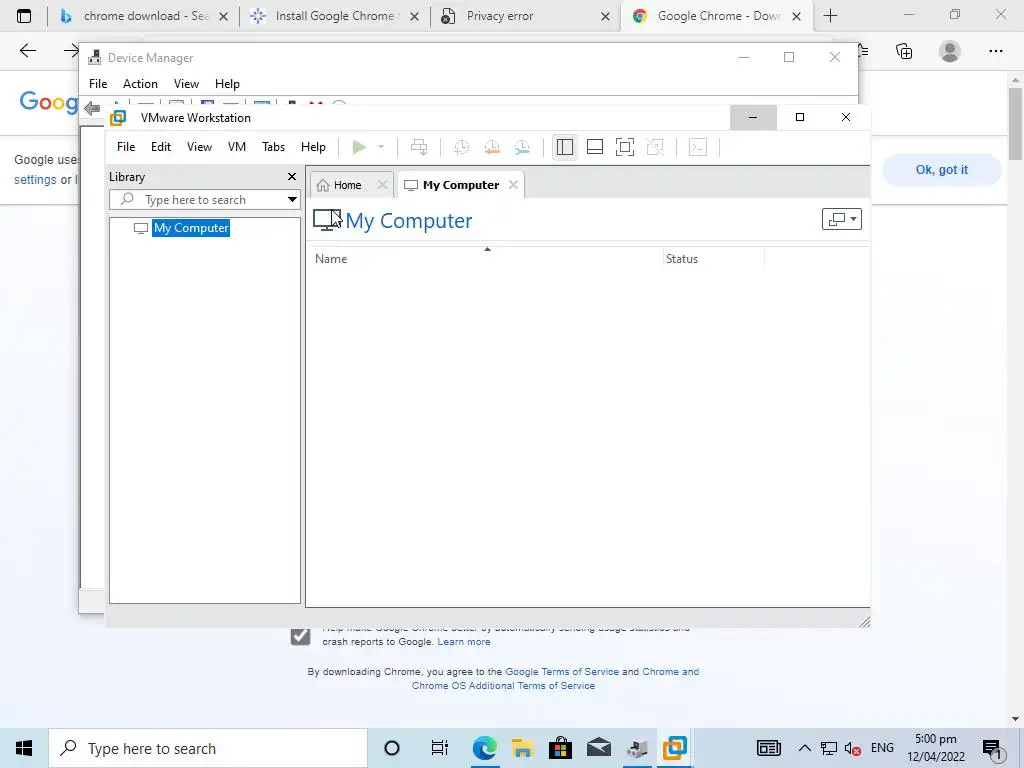Switch to Google Chrome - Download browser tab
This screenshot has height=768, width=1024.
pyautogui.click(x=716, y=16)
